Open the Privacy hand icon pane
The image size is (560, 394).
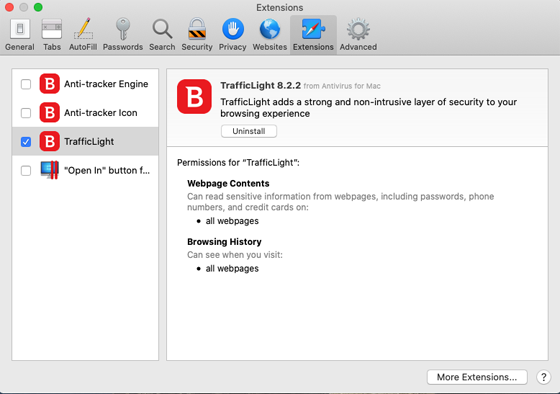pyautogui.click(x=232, y=35)
